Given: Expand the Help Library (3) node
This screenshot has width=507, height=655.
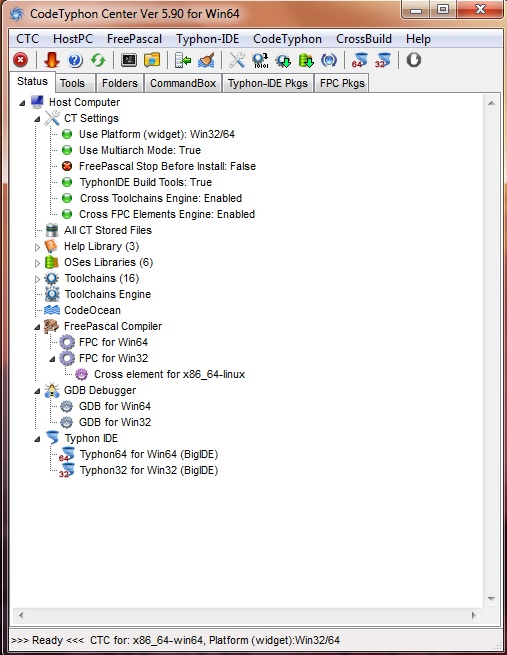Looking at the screenshot, I should click(37, 247).
